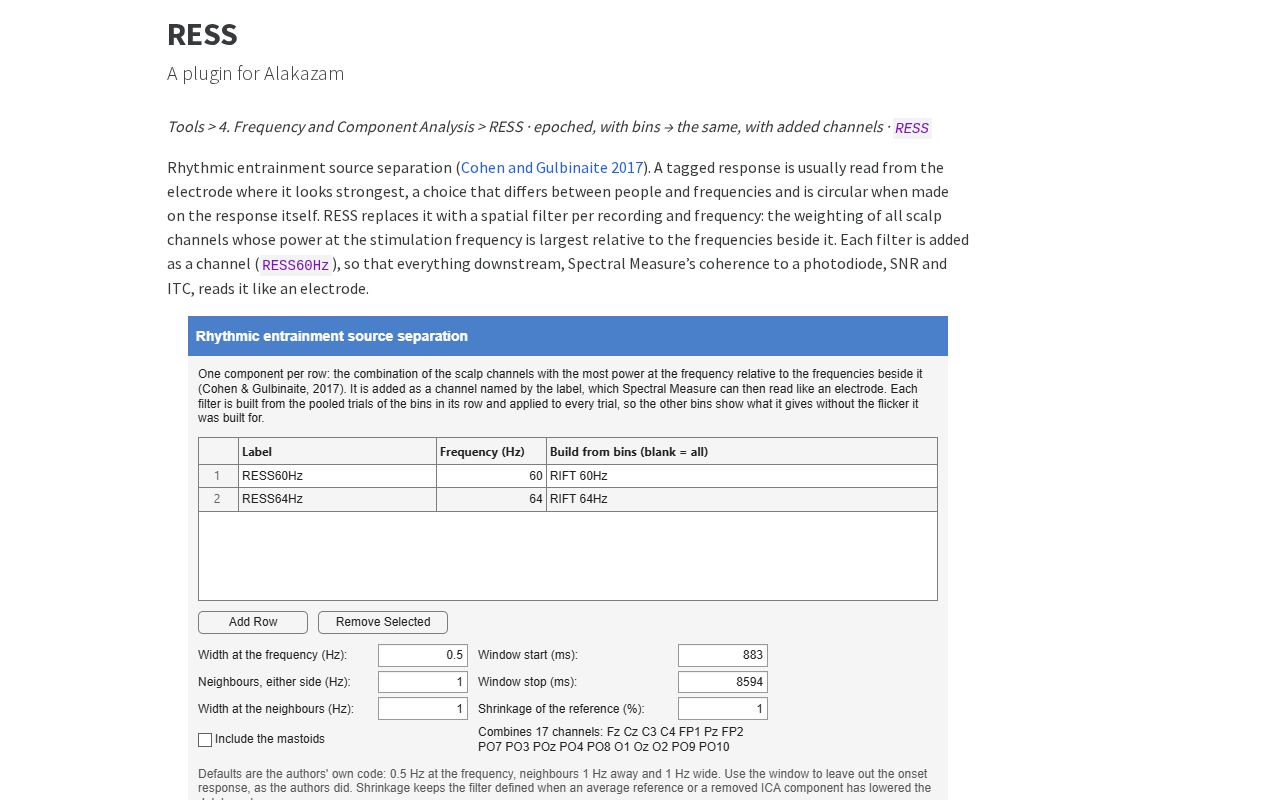Open the Cohen and Gulbinaite 2017 link

point(552,167)
